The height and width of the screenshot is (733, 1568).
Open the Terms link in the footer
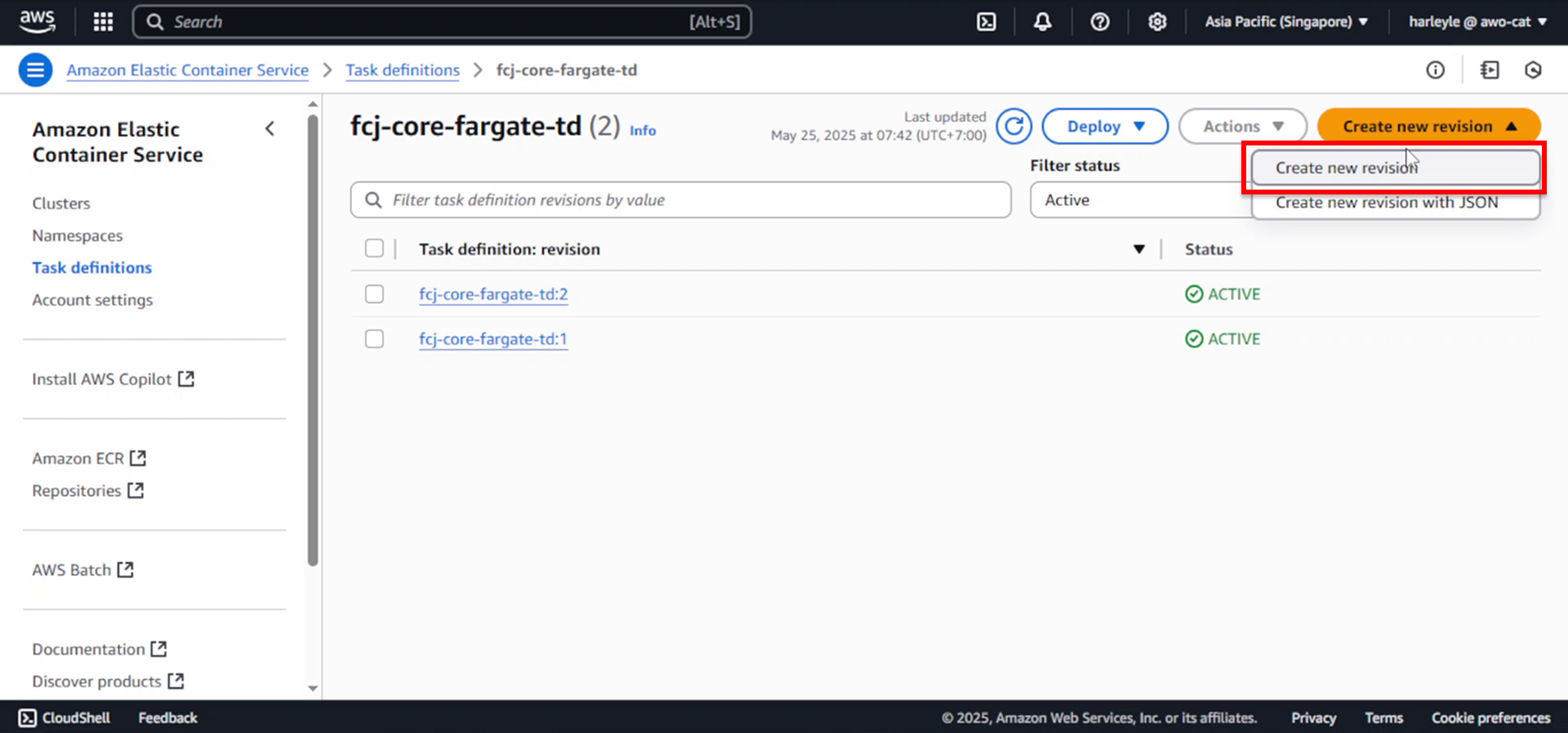[x=1383, y=717]
